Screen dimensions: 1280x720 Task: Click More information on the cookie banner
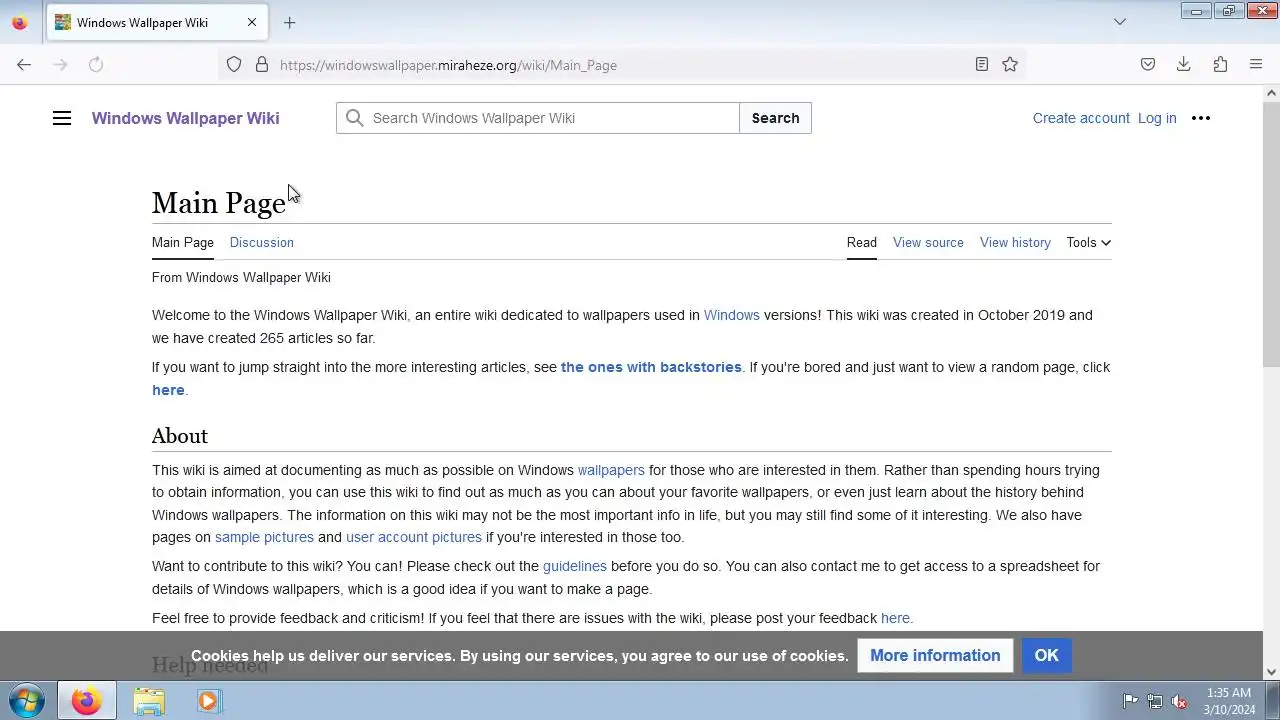coord(935,656)
